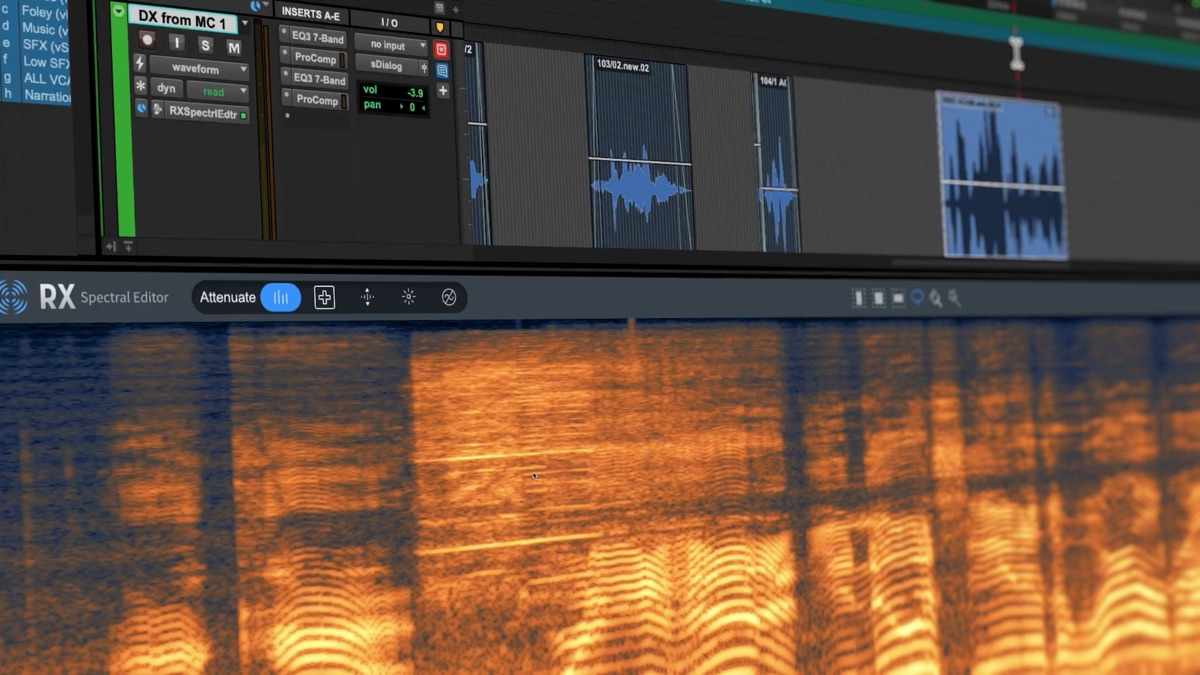
Task: Click the INSERTS A-E column header
Action: click(x=309, y=13)
